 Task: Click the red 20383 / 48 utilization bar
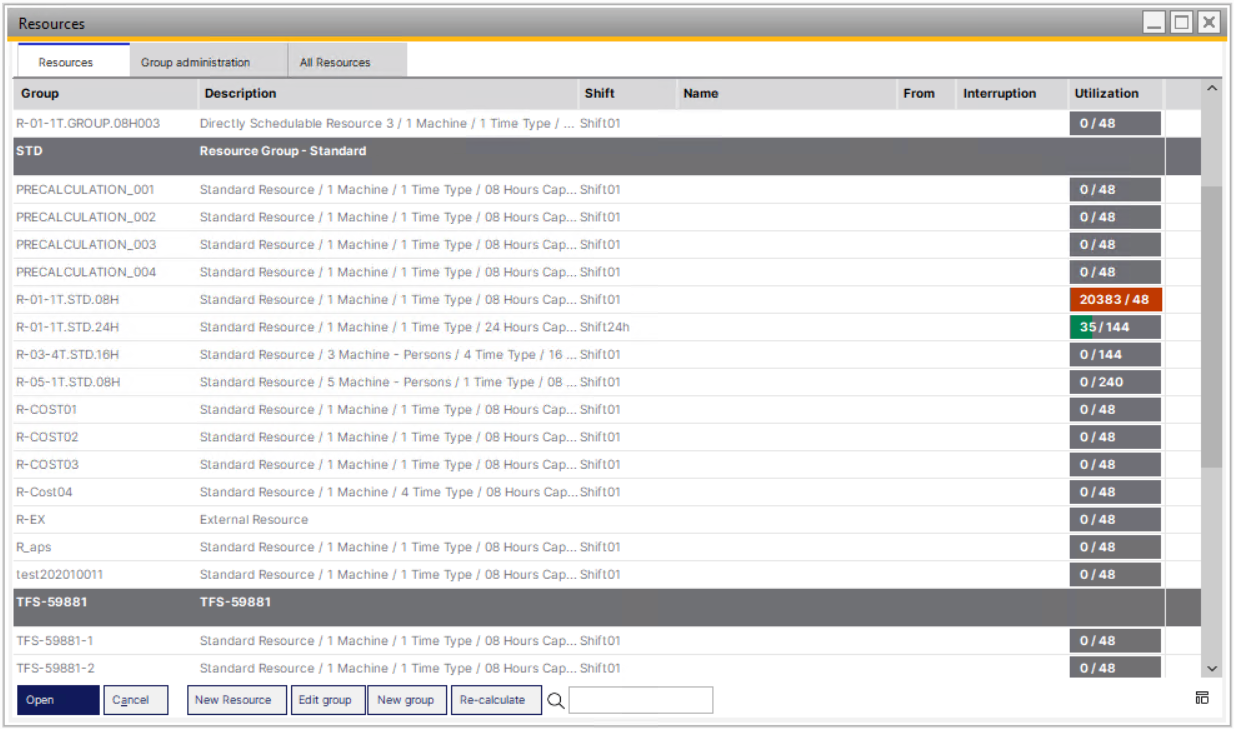point(1115,300)
